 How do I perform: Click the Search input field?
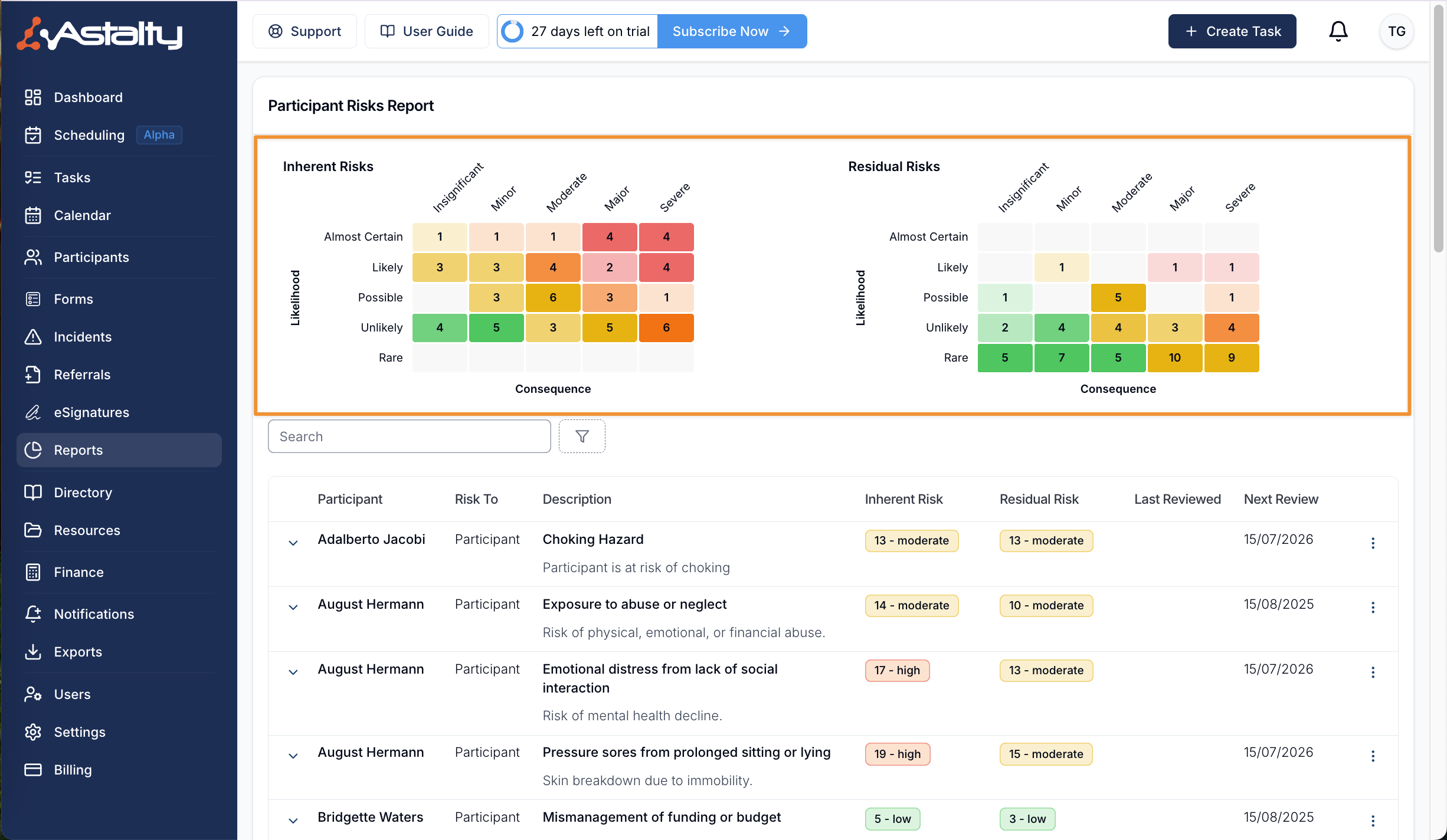pyautogui.click(x=409, y=437)
